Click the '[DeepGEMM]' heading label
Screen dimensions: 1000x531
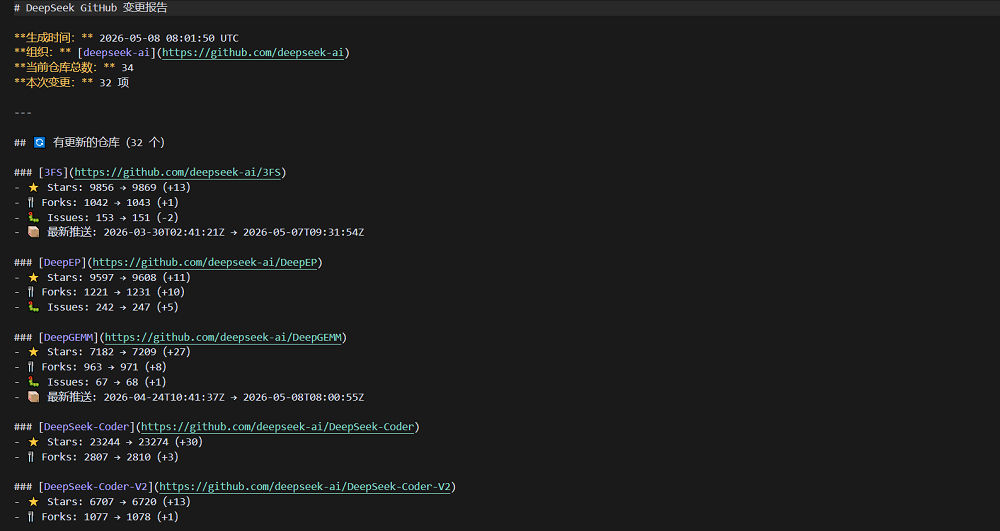tap(69, 337)
